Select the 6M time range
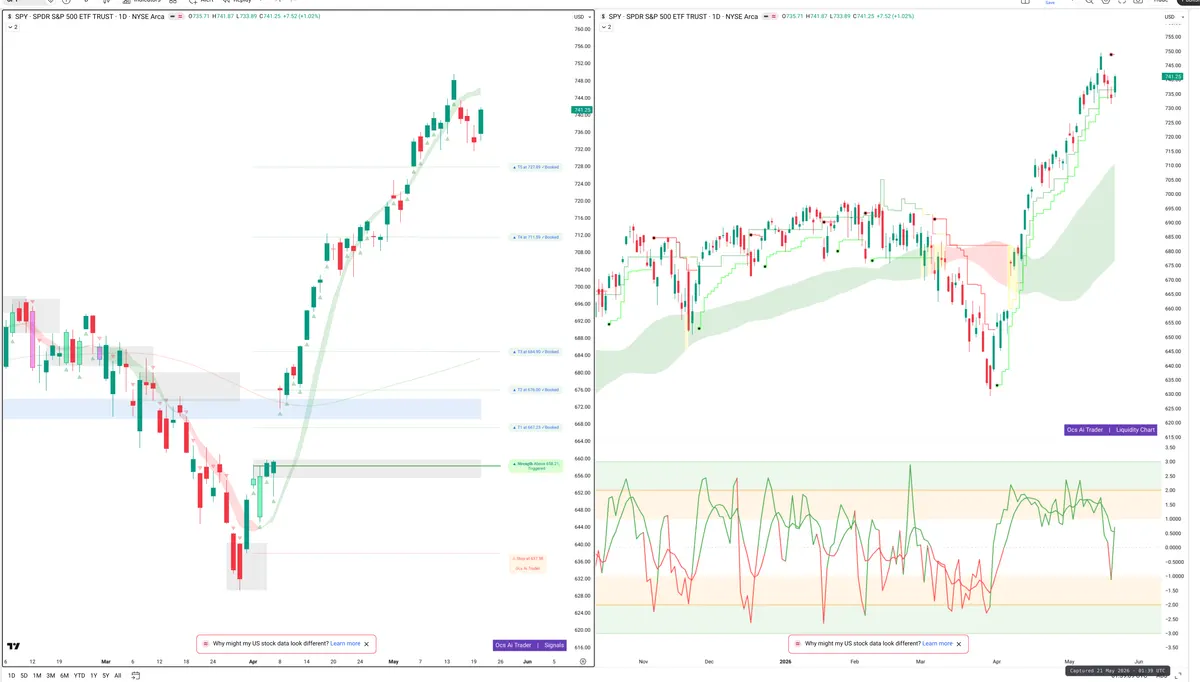This screenshot has height=682, width=1200. [x=64, y=676]
